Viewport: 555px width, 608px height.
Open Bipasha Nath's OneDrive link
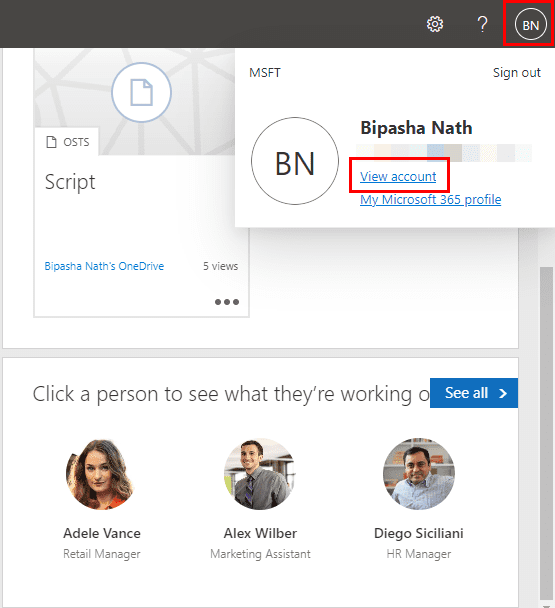(x=104, y=266)
